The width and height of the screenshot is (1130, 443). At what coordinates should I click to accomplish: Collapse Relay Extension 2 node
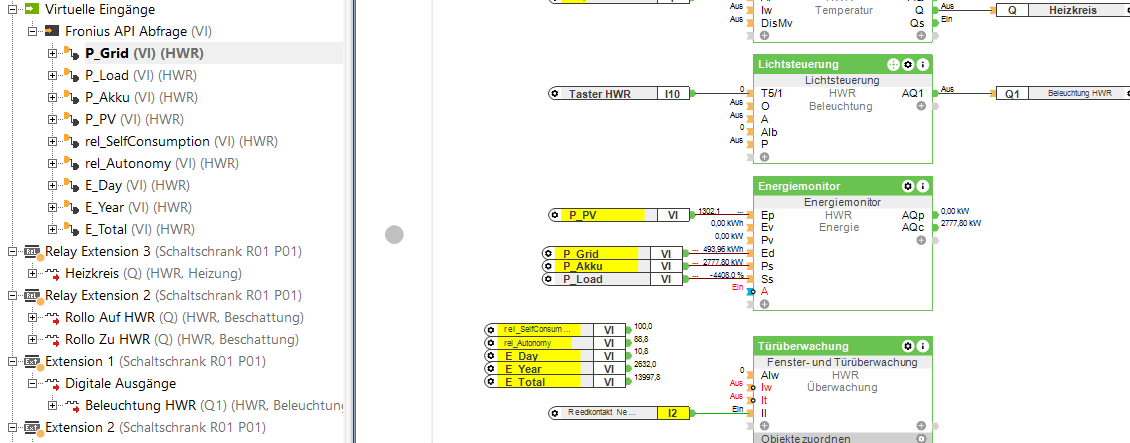12,295
